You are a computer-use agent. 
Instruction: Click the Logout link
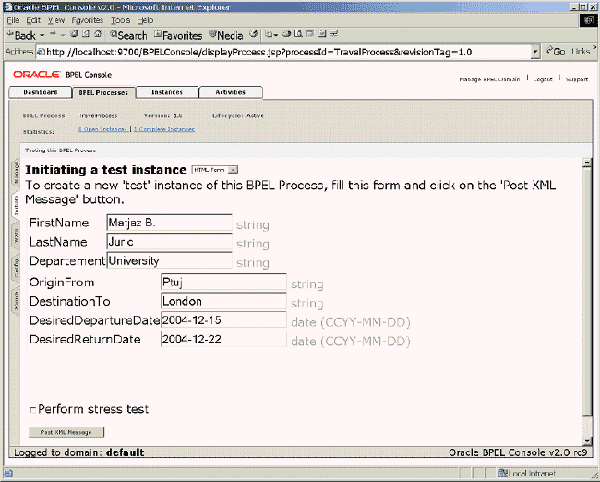click(x=543, y=79)
